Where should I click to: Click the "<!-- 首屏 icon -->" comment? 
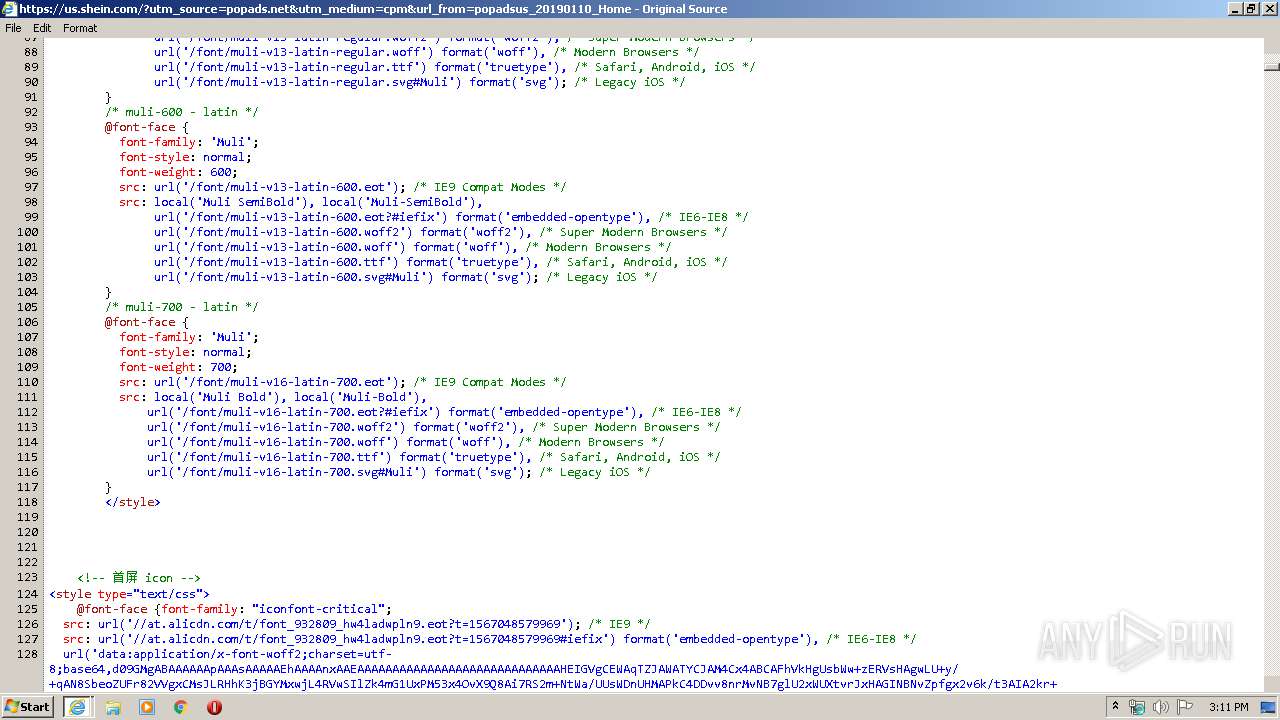[x=139, y=578]
